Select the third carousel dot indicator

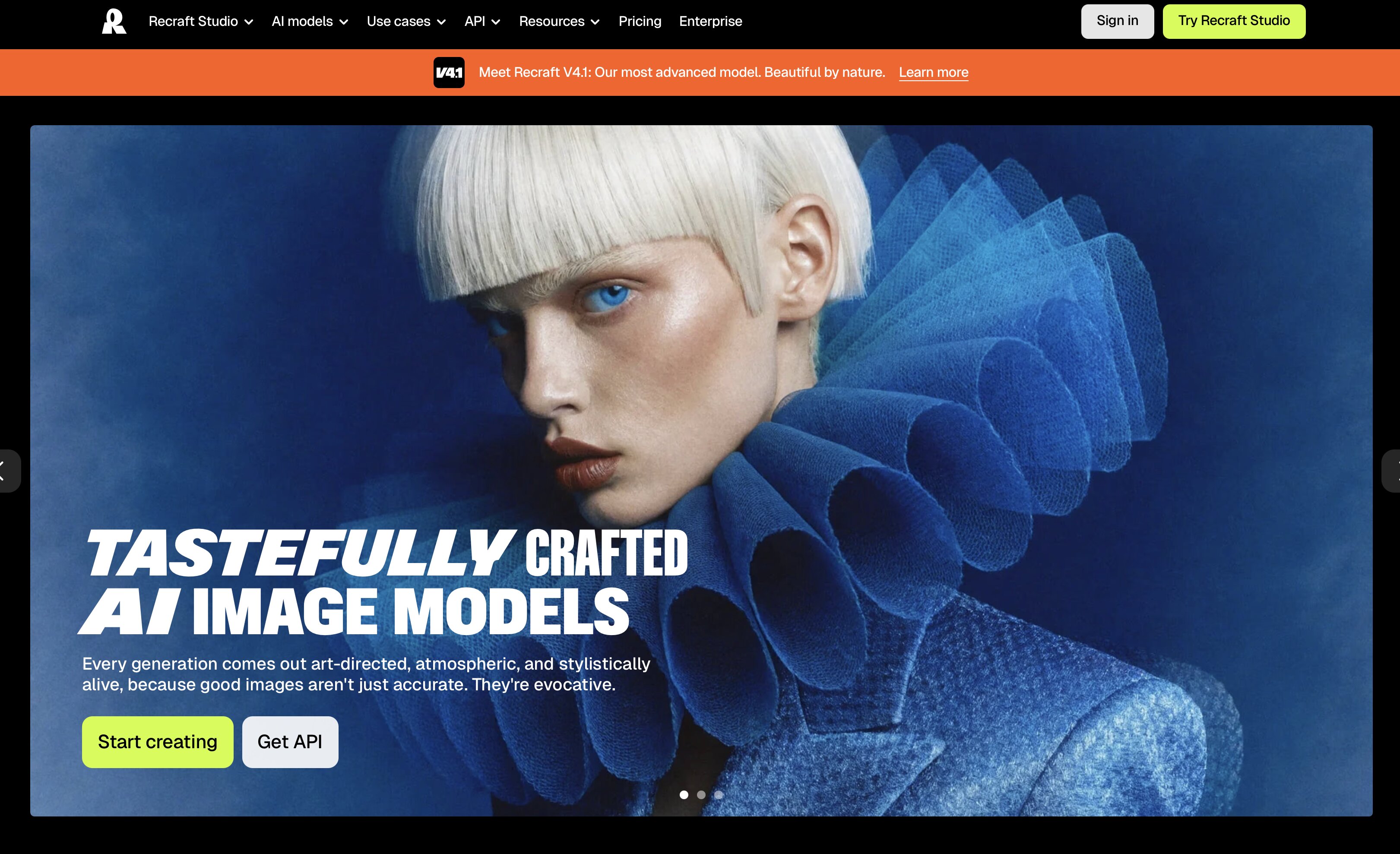[719, 795]
